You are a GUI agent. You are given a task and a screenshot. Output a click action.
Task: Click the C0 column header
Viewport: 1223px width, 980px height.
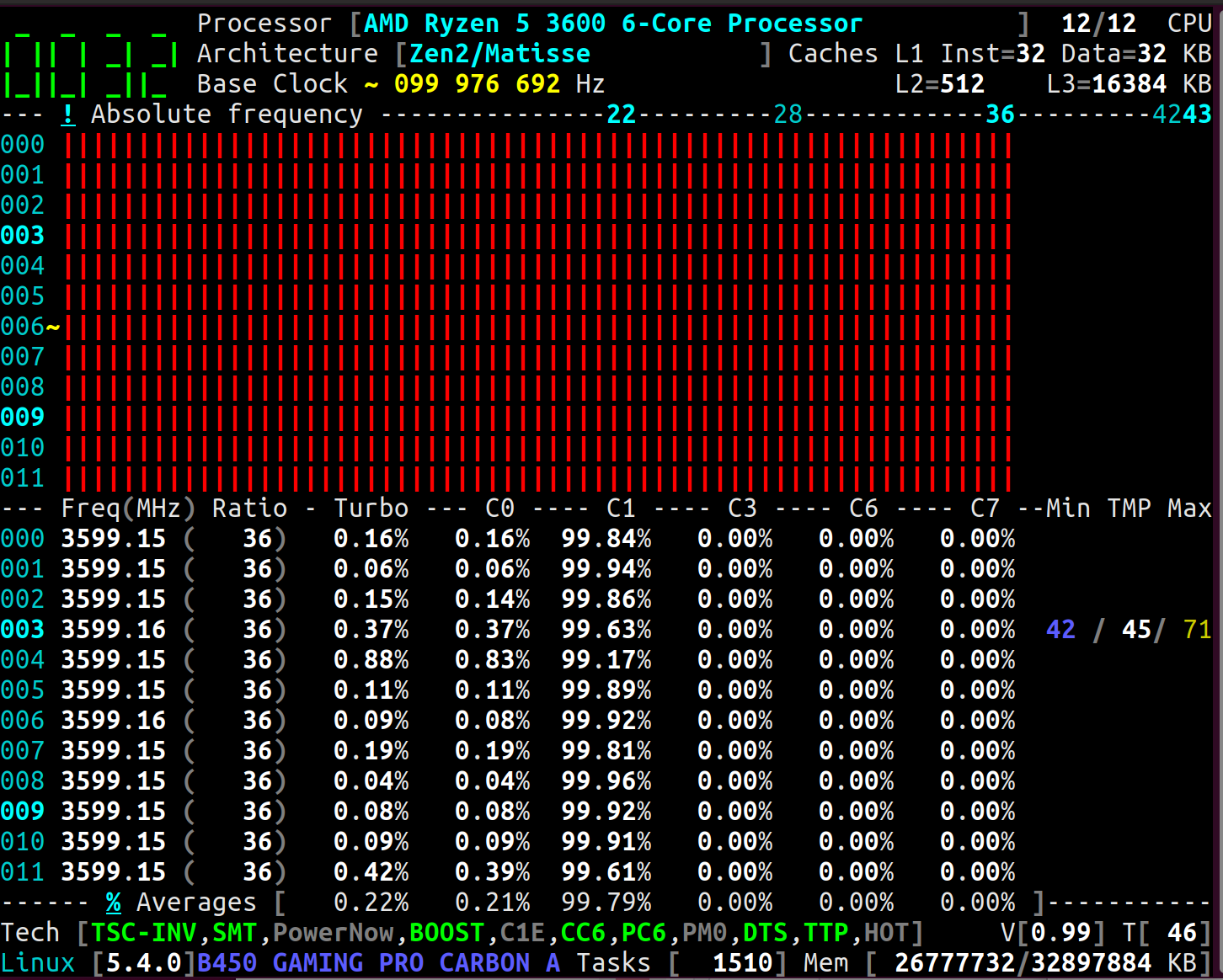[499, 509]
